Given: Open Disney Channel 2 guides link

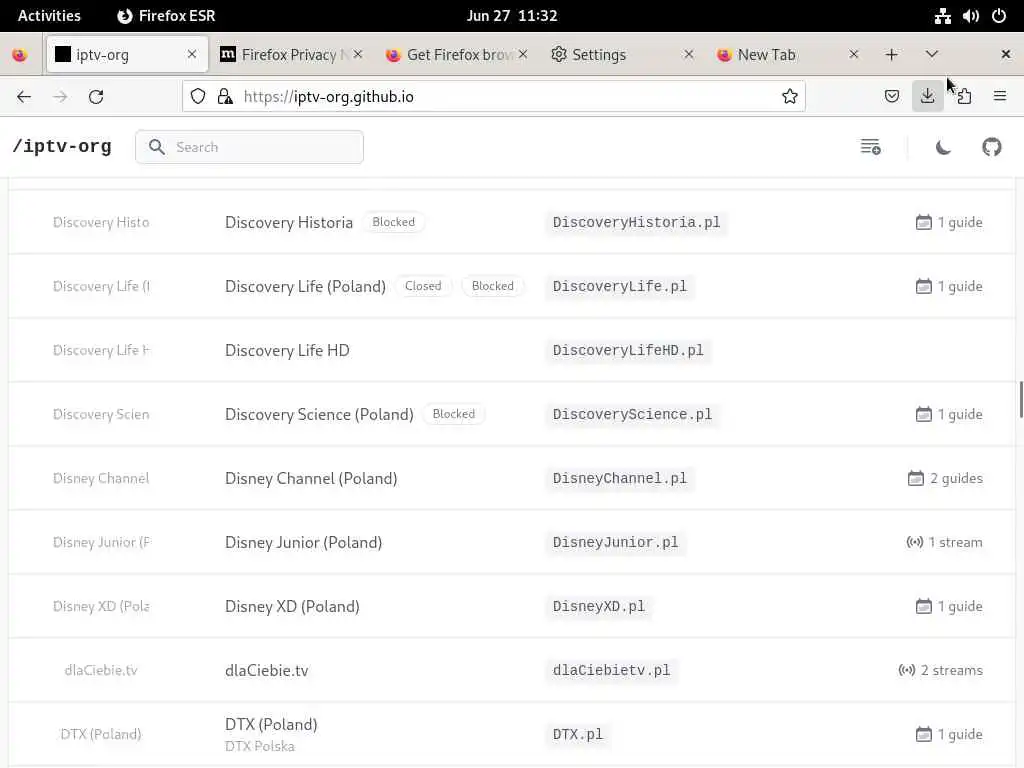Looking at the screenshot, I should [x=945, y=478].
